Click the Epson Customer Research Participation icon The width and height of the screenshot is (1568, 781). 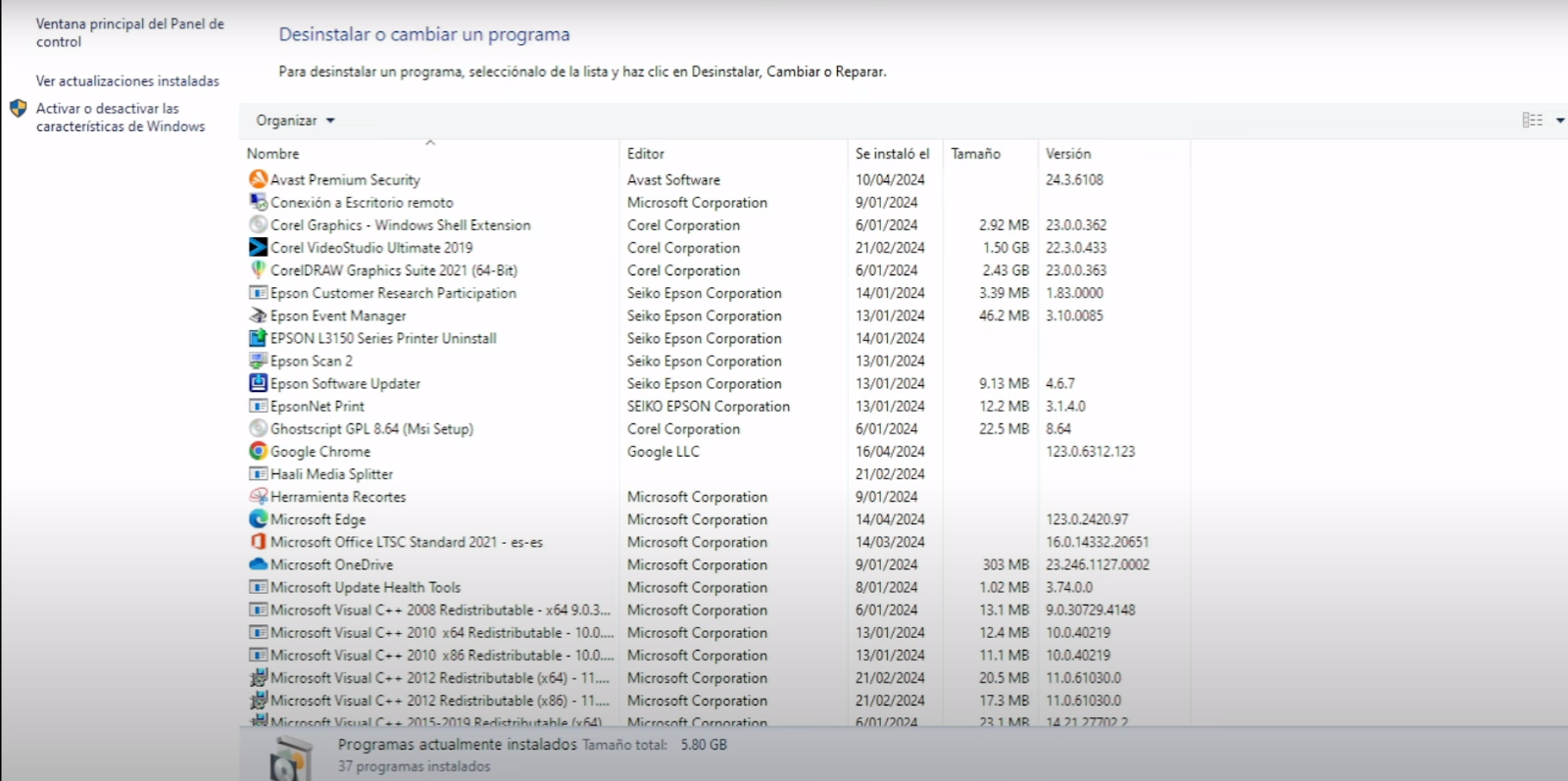click(x=258, y=293)
